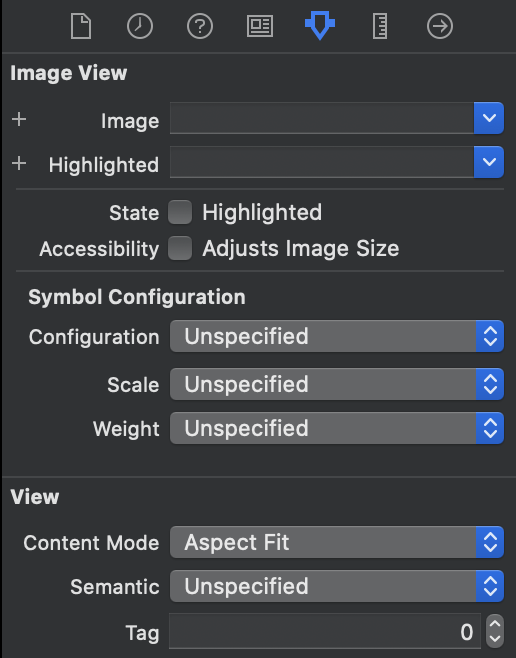
Task: Show the History inspector
Action: [x=140, y=26]
